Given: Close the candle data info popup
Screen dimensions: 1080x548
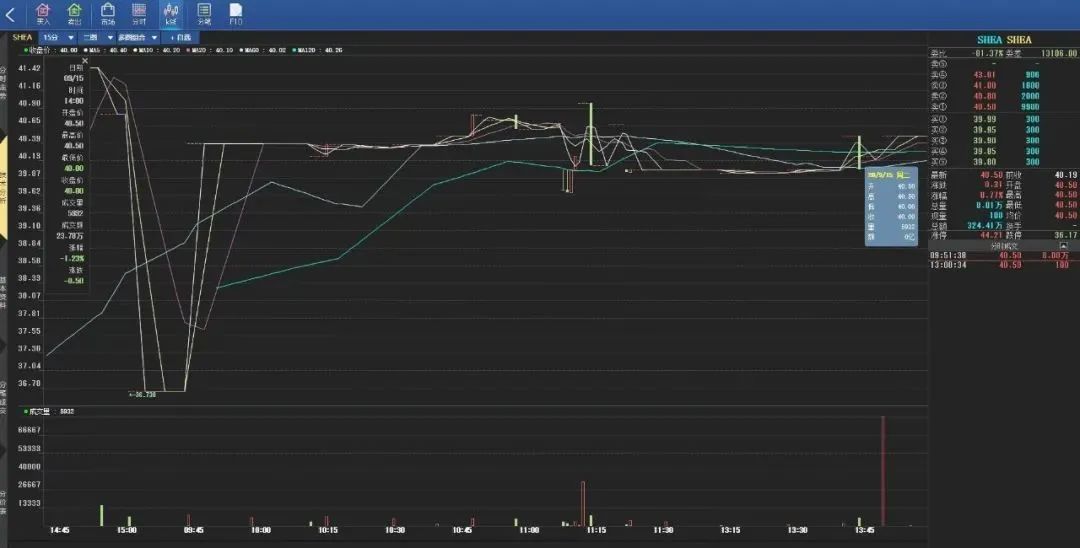Looking at the screenshot, I should [x=85, y=60].
